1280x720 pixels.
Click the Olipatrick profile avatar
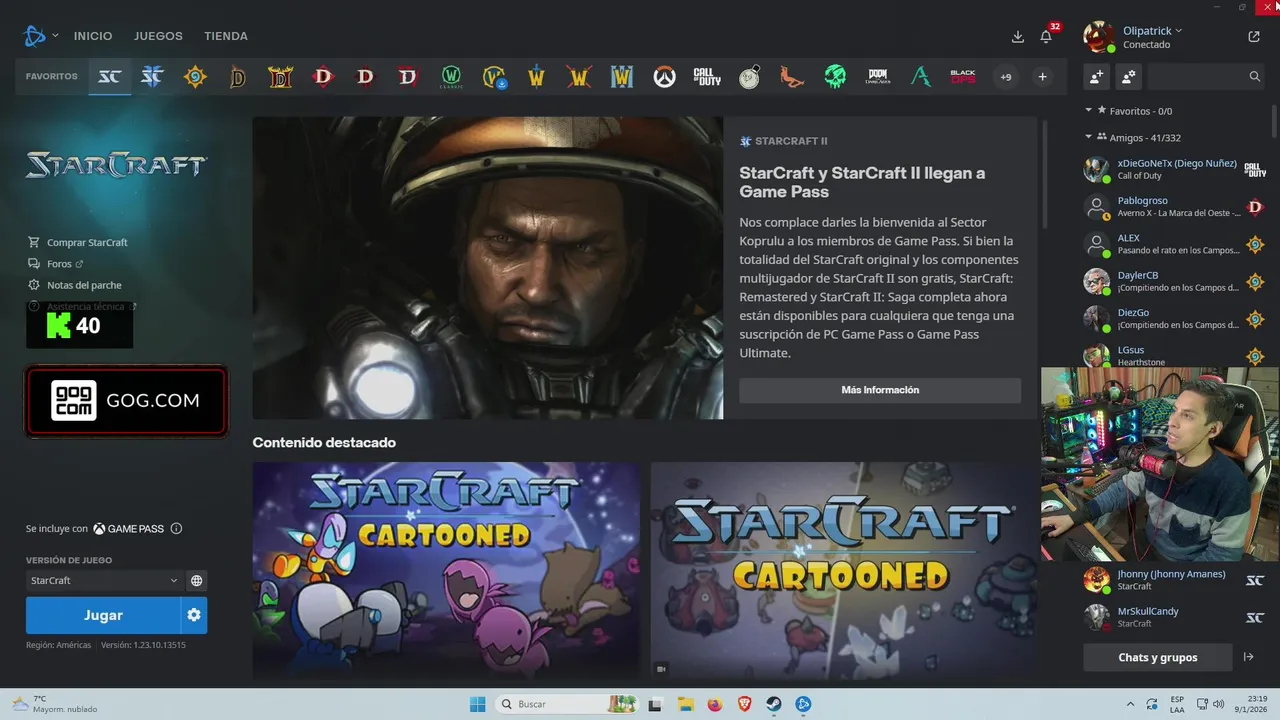tap(1099, 37)
